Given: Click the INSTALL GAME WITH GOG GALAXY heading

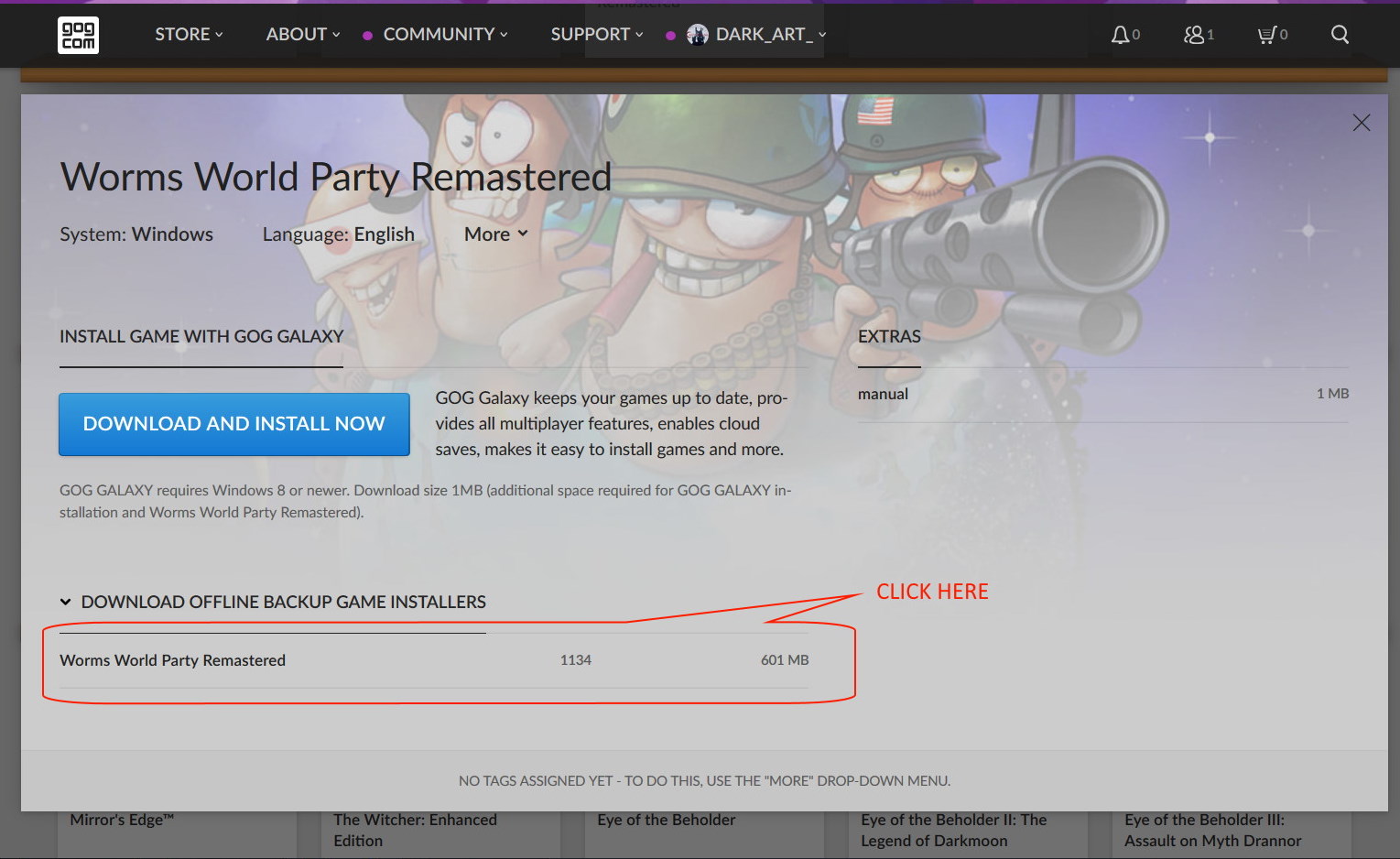Looking at the screenshot, I should tap(201, 336).
